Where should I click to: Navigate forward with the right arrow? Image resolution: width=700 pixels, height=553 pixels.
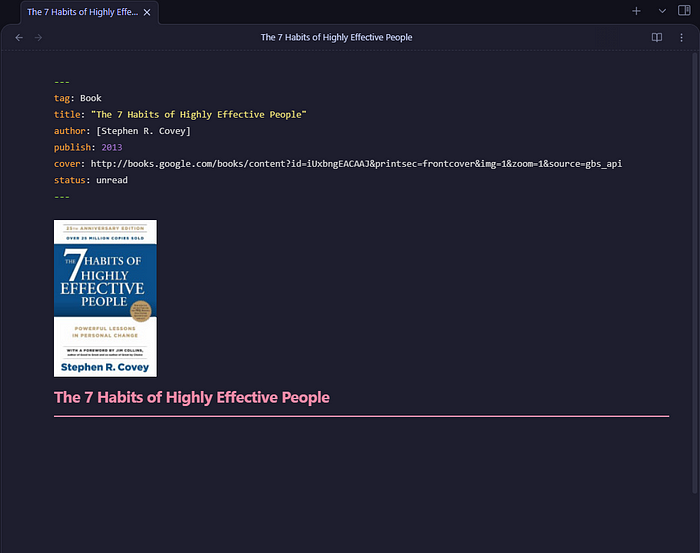tap(38, 37)
